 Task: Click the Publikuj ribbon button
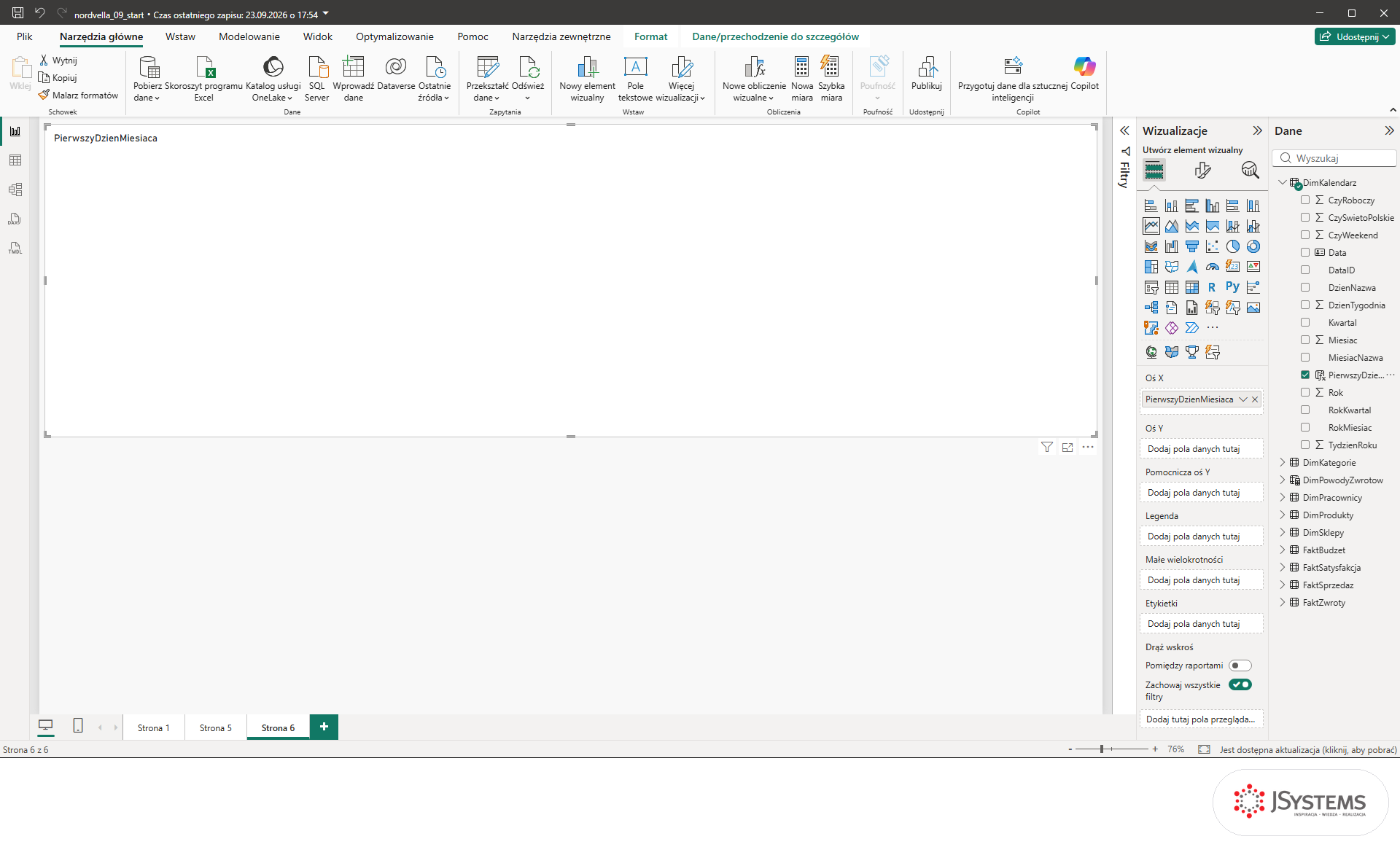(927, 74)
